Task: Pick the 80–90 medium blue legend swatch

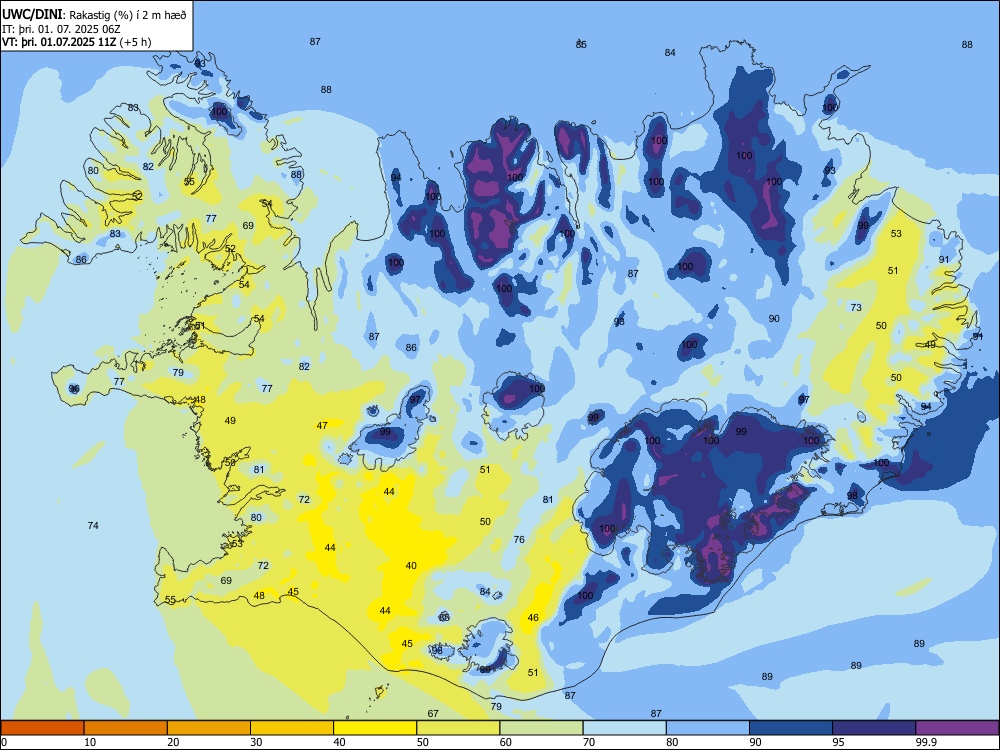Action: [708, 728]
